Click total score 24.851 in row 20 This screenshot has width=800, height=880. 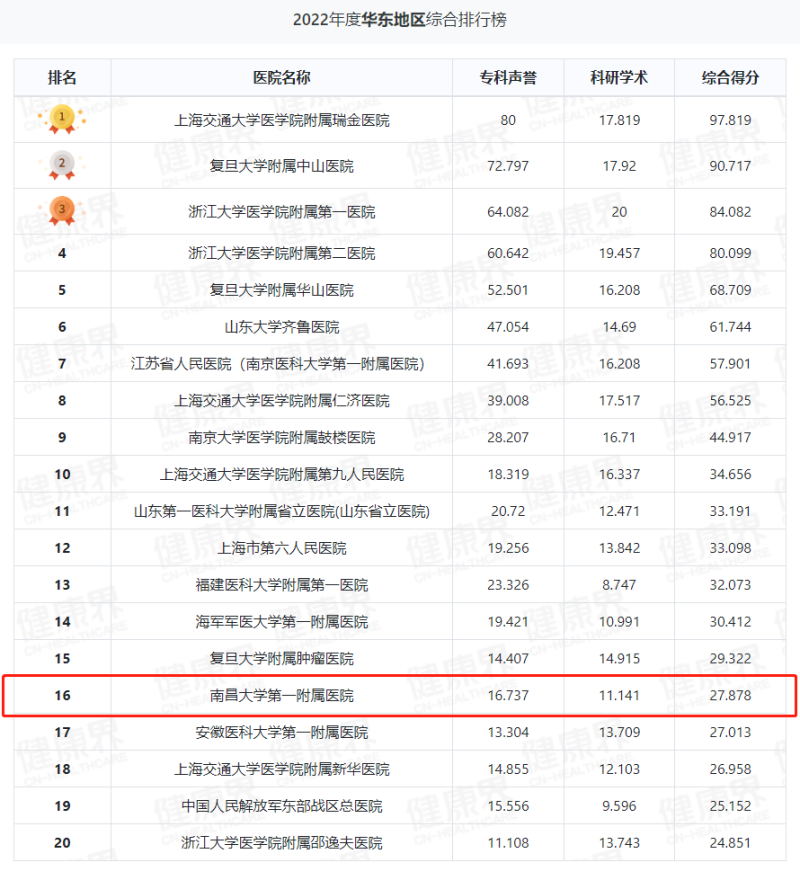click(730, 843)
